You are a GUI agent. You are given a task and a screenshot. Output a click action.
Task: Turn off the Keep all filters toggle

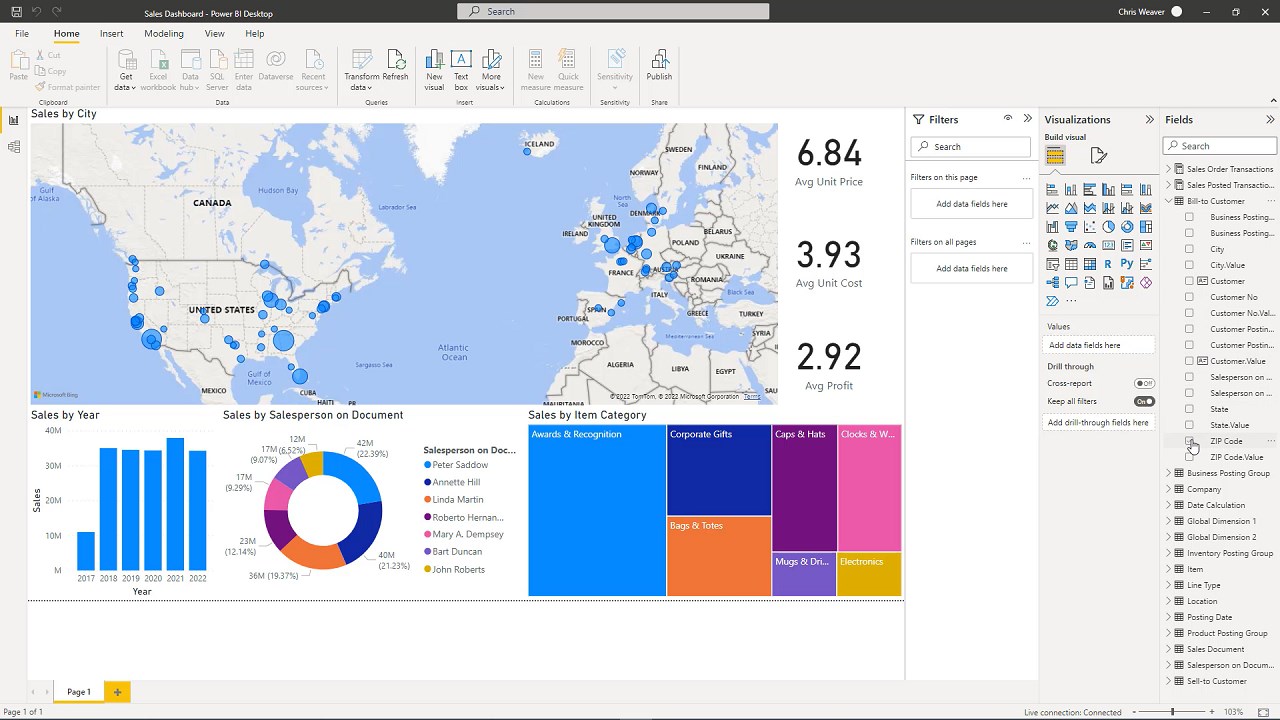pyautogui.click(x=1144, y=401)
